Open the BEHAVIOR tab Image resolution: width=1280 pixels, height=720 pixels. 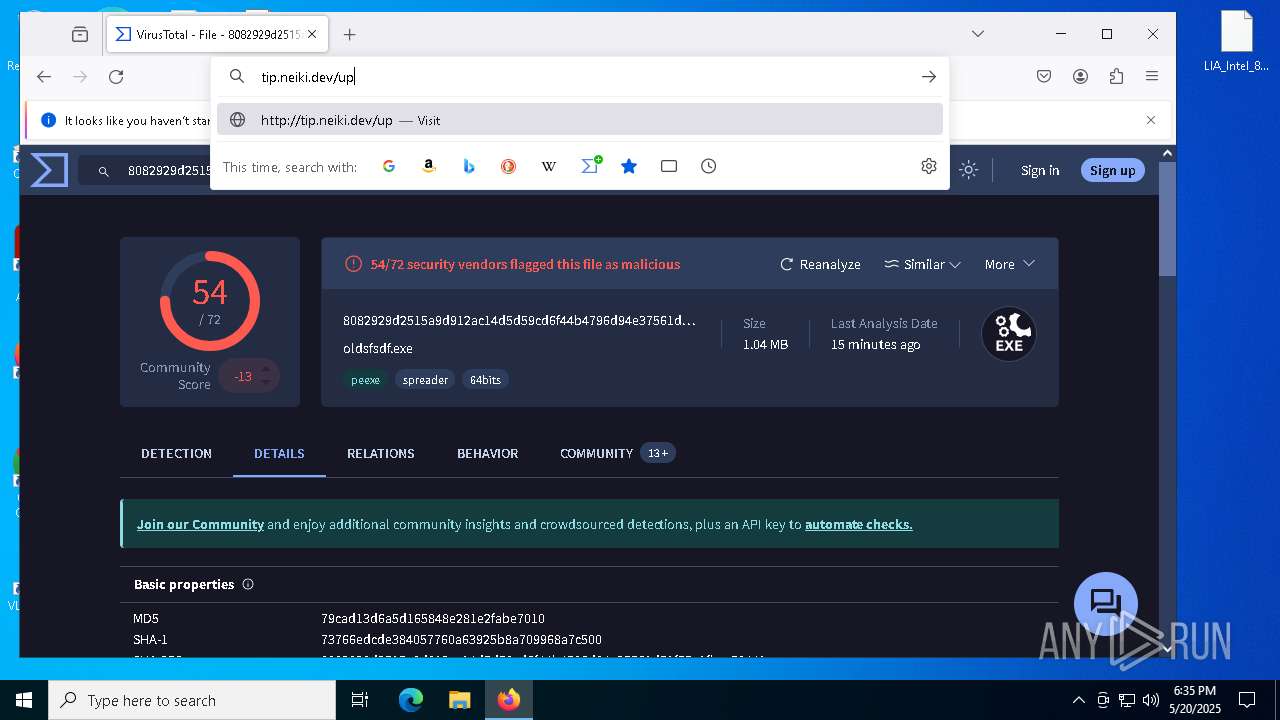coord(487,453)
